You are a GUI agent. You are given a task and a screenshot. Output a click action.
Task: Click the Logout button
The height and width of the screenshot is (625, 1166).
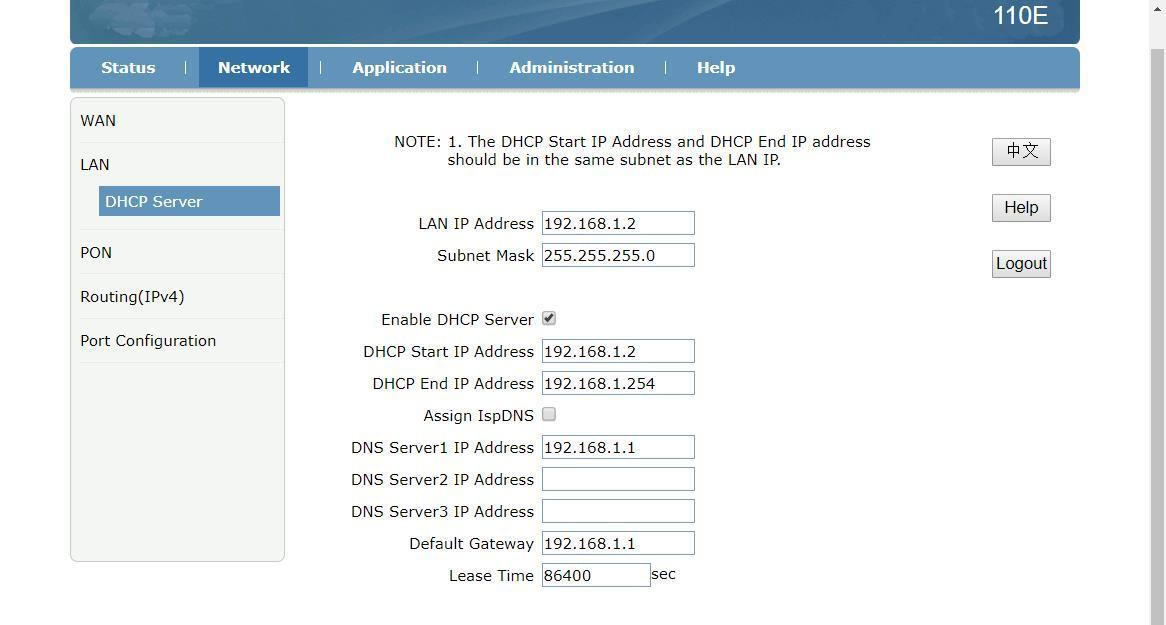[1021, 263]
